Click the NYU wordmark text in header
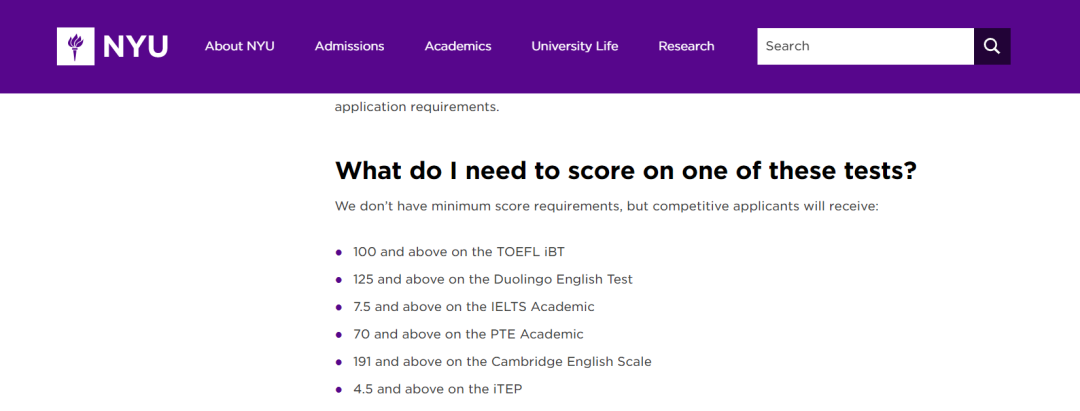The height and width of the screenshot is (411, 1080). (x=135, y=46)
